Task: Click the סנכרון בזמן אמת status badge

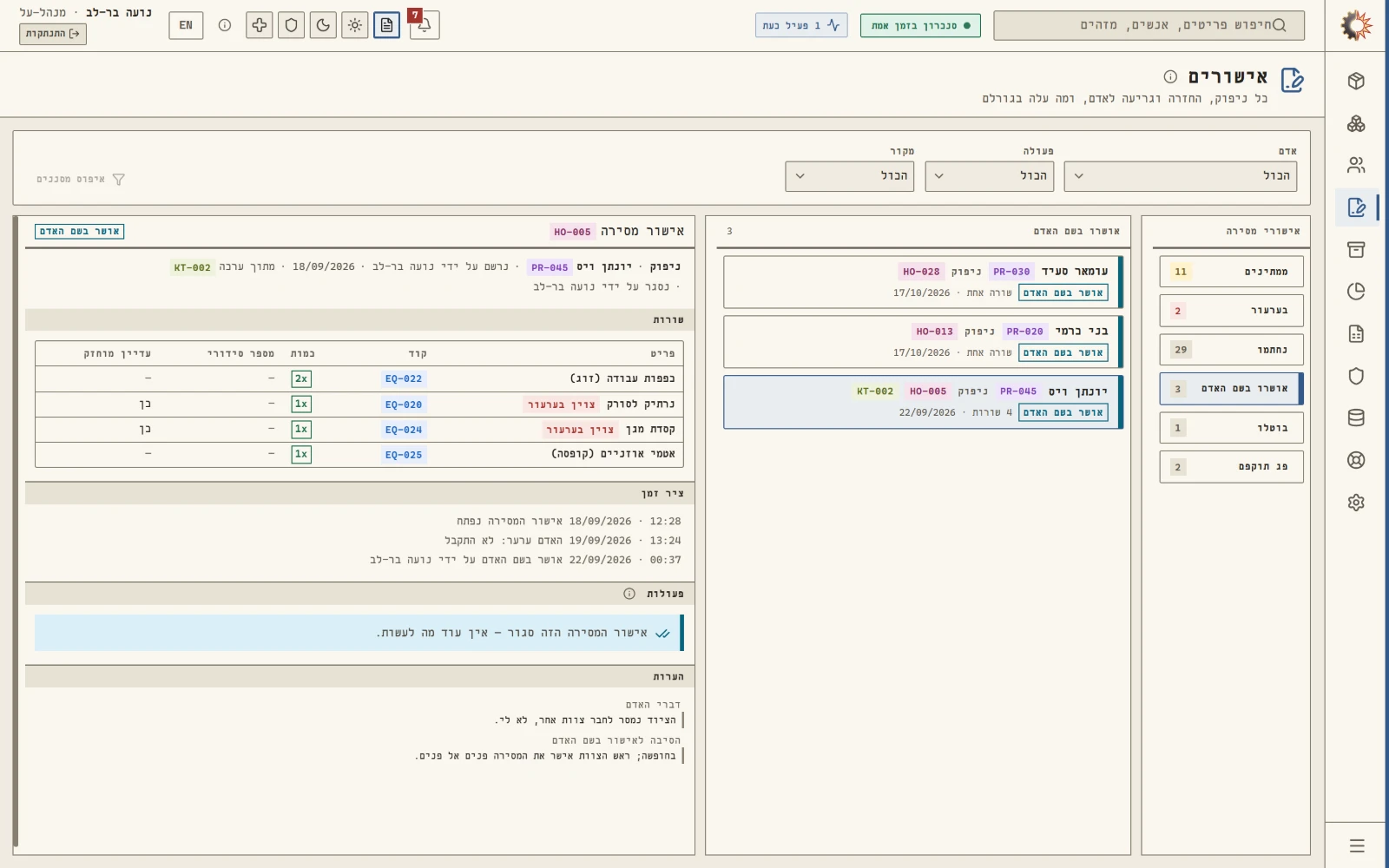Action: tap(920, 25)
